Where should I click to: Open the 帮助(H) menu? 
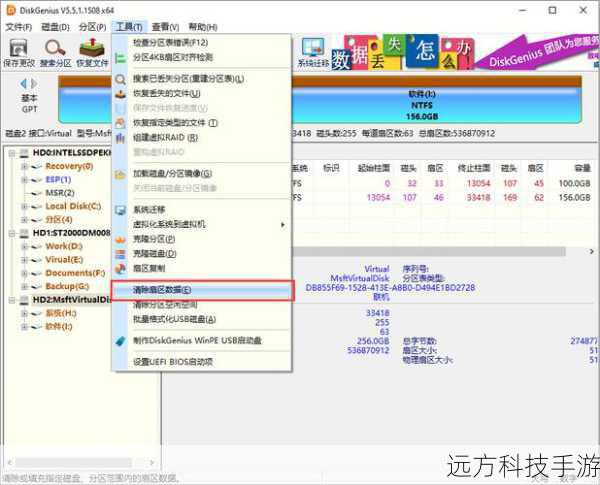pos(203,27)
